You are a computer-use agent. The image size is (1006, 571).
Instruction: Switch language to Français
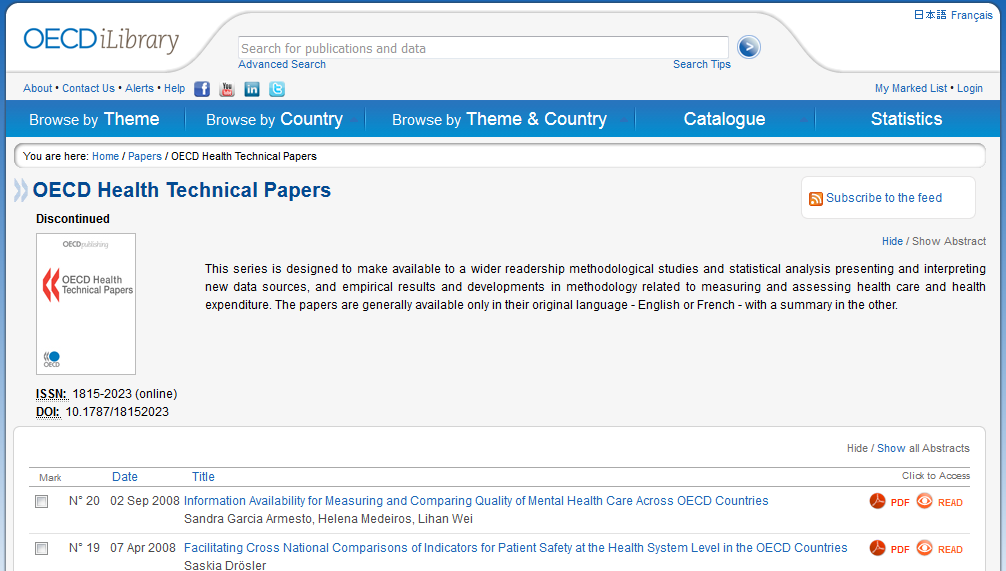pos(972,15)
